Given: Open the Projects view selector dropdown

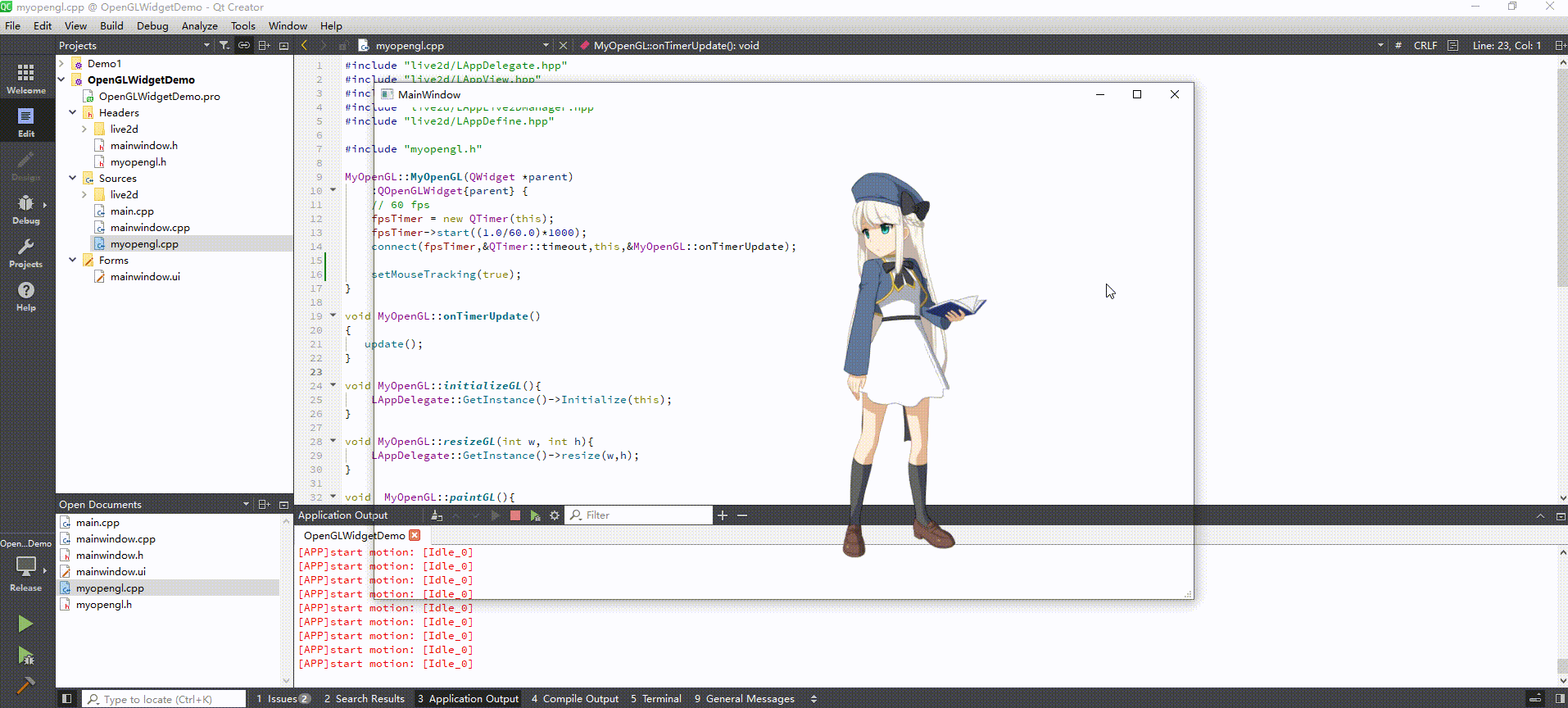Looking at the screenshot, I should [x=206, y=46].
